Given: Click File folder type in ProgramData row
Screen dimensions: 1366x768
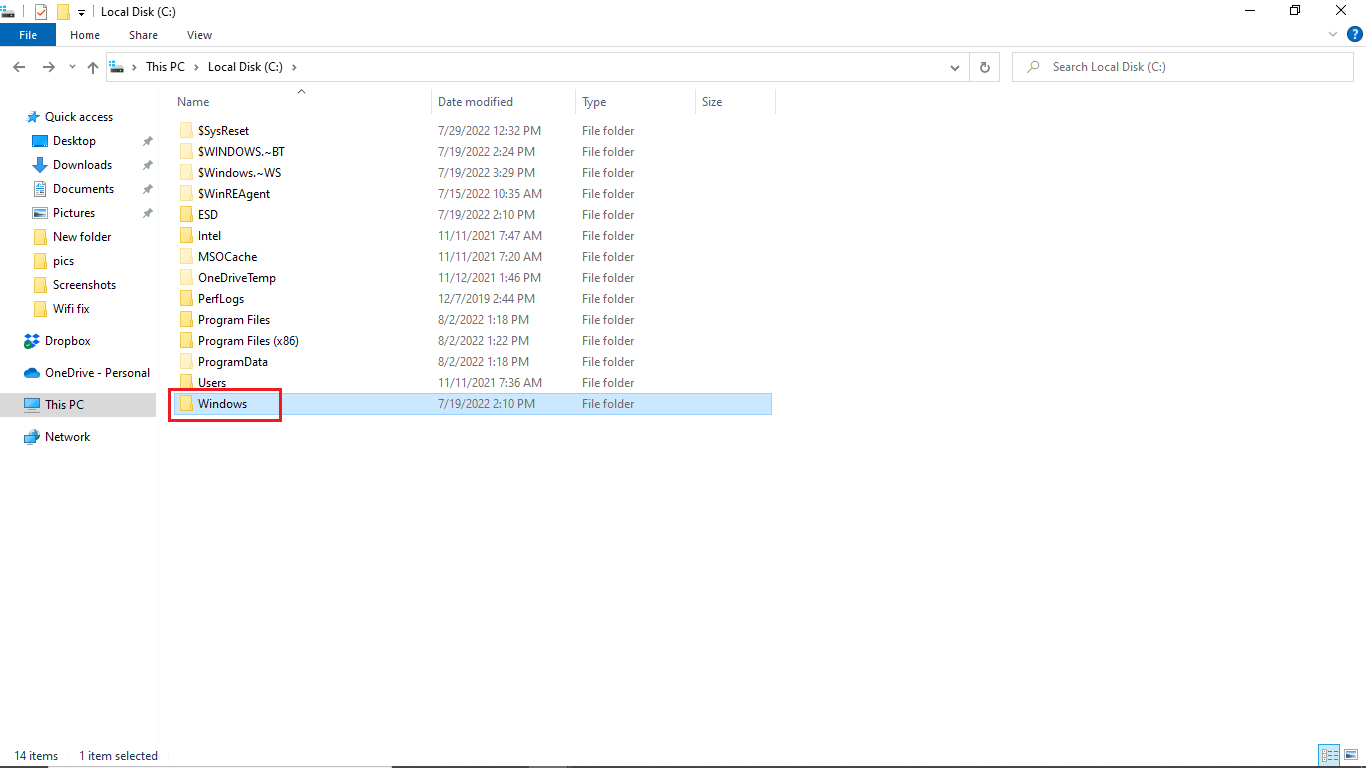Looking at the screenshot, I should tap(608, 362).
